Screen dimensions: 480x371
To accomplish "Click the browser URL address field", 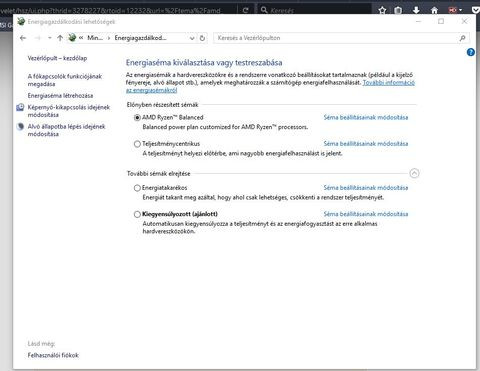I will pyautogui.click(x=117, y=10).
